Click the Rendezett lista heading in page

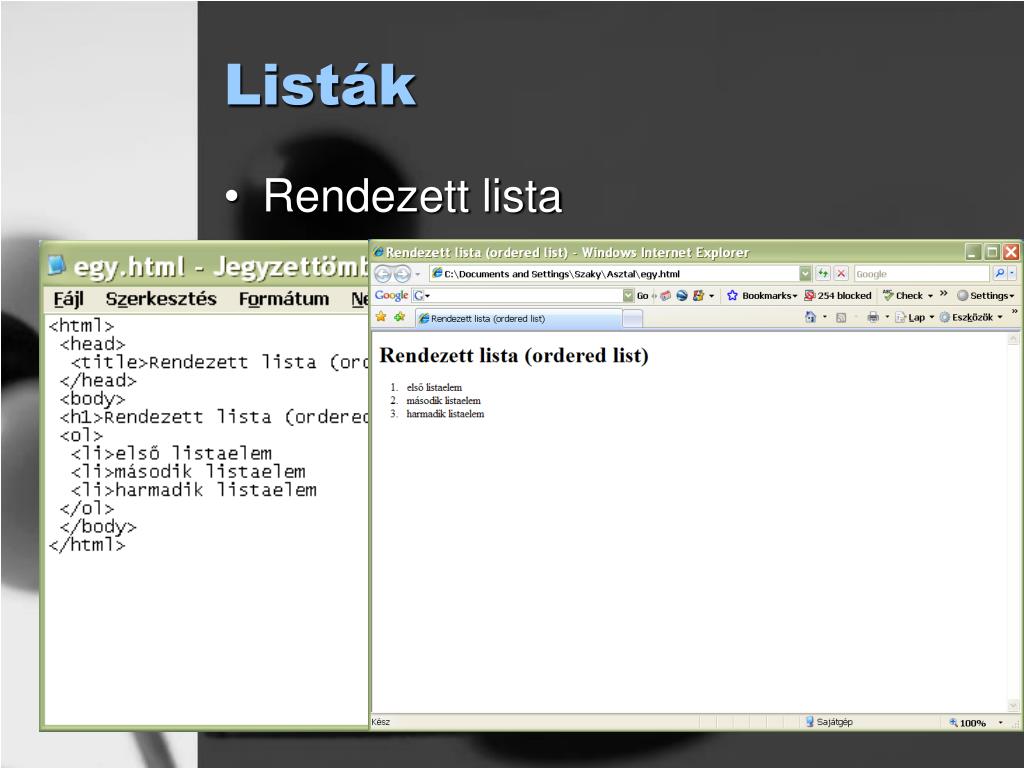pos(513,355)
